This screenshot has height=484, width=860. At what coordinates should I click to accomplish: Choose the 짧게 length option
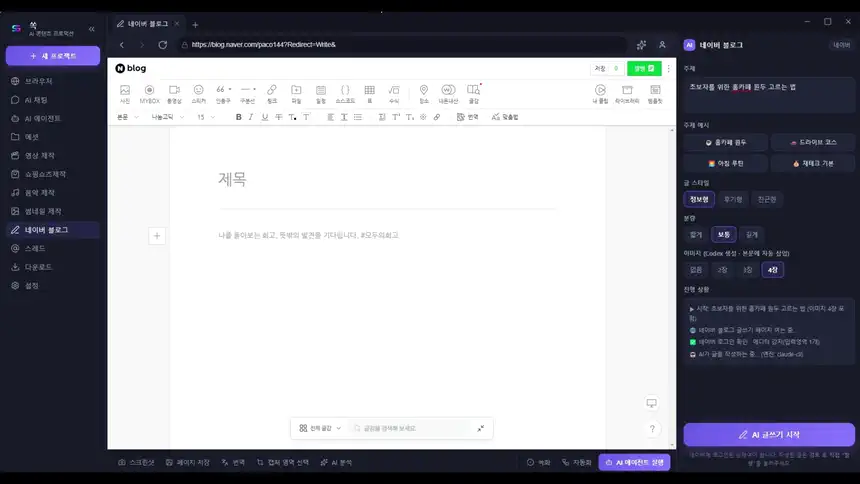point(696,234)
